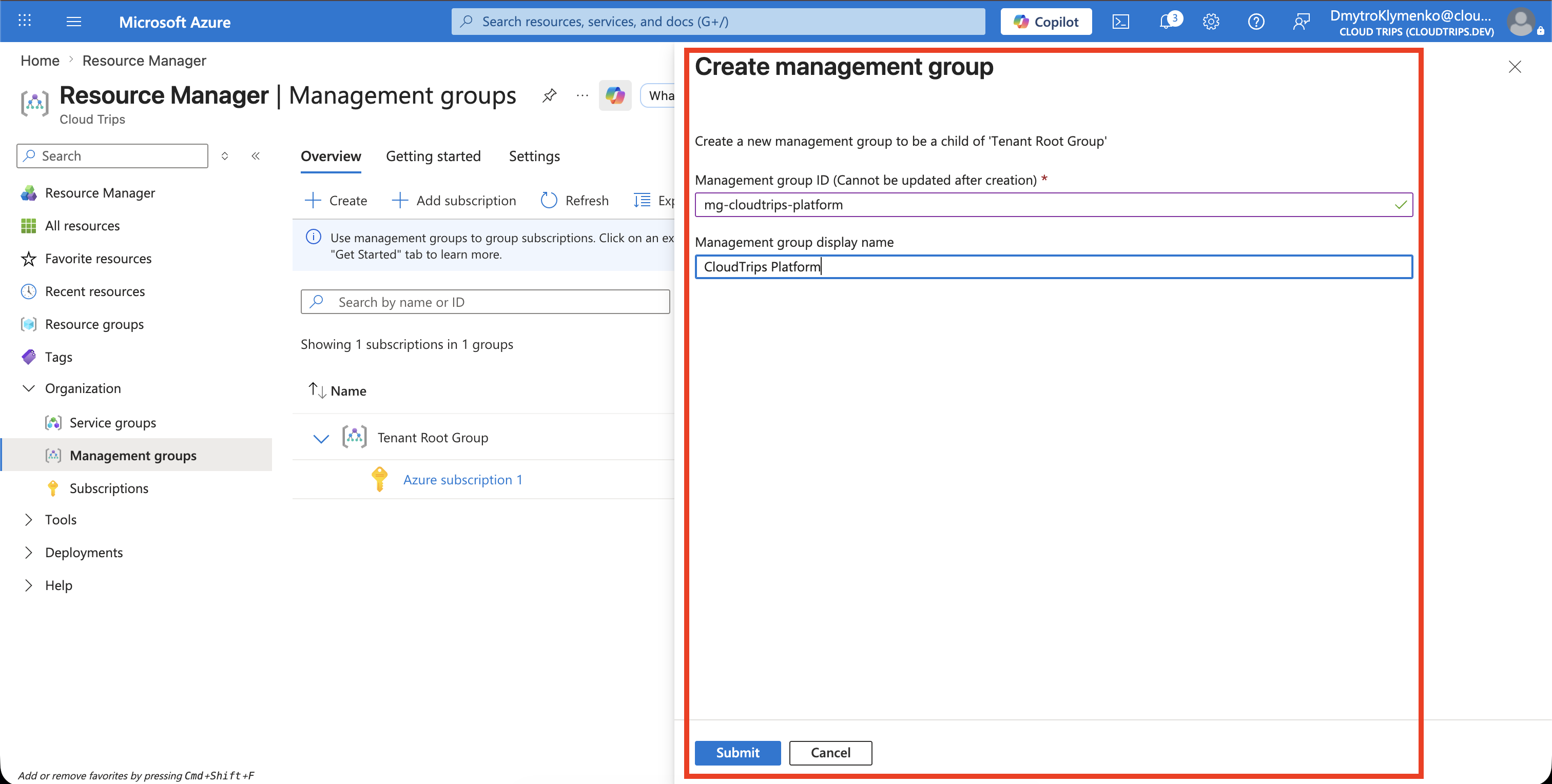1552x784 pixels.
Task: Click the info icon in banner
Action: point(313,237)
